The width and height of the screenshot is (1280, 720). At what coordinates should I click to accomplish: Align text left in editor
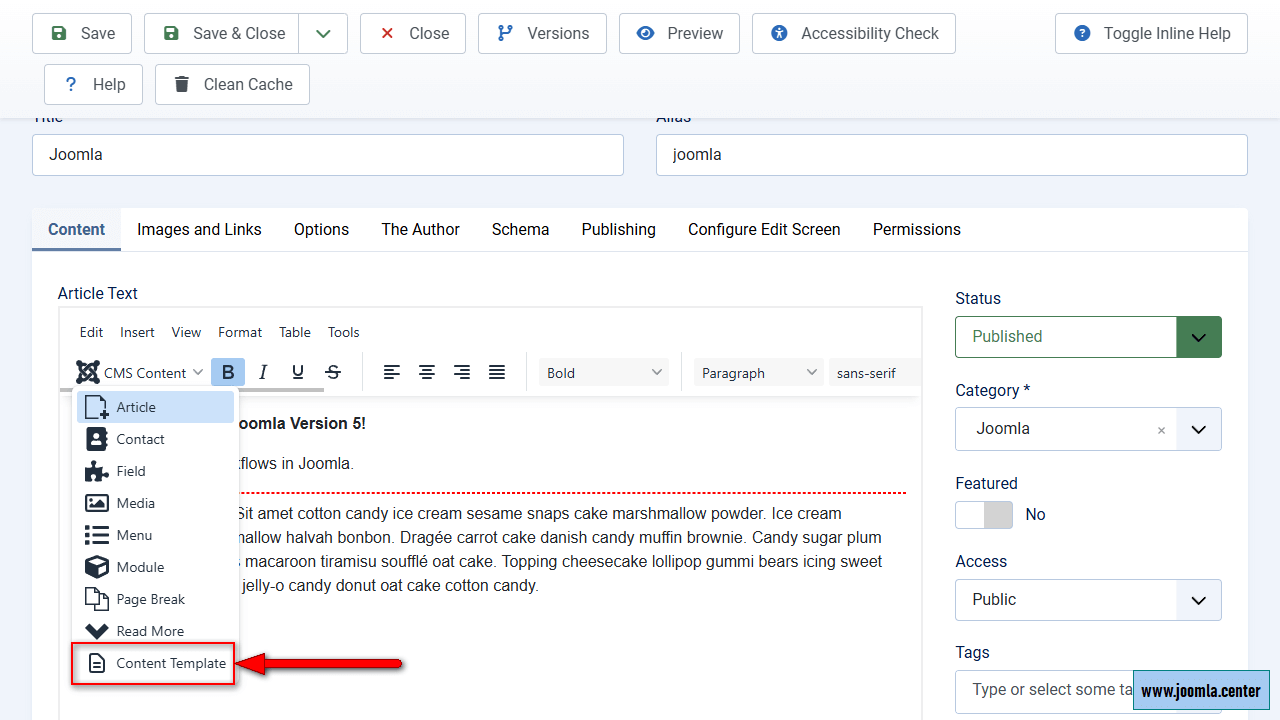392,373
